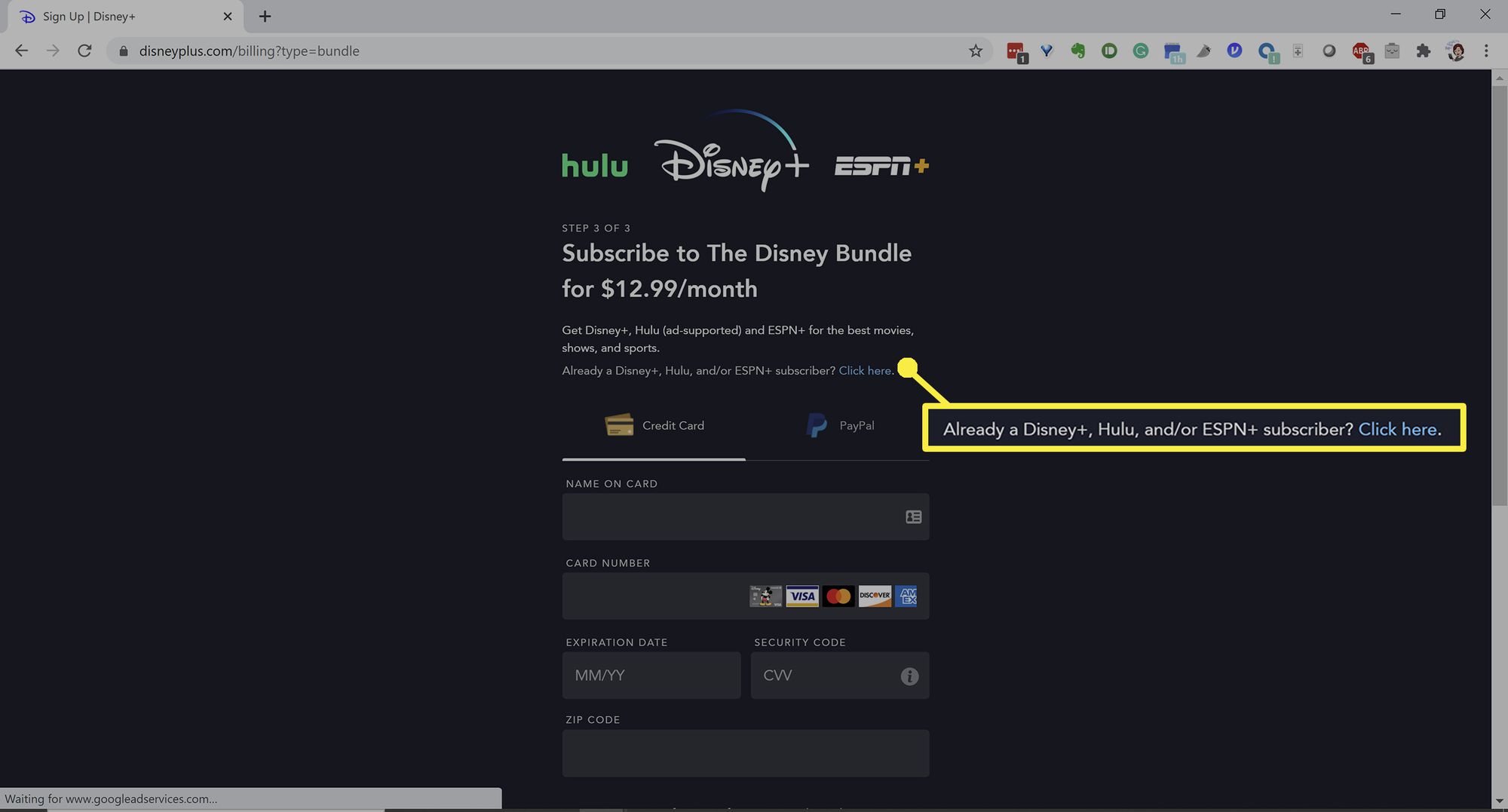The height and width of the screenshot is (812, 1508).
Task: Click the American Express logo
Action: (x=906, y=596)
